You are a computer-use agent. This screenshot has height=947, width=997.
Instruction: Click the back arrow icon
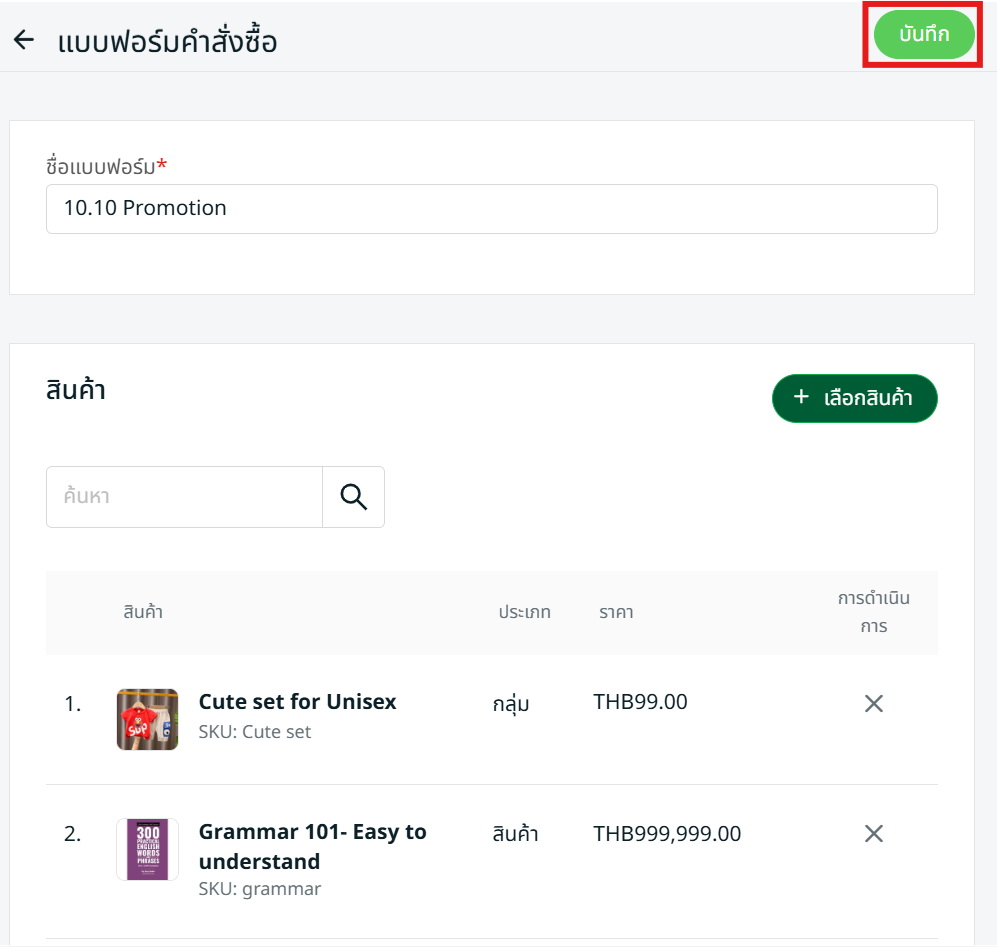pos(23,40)
